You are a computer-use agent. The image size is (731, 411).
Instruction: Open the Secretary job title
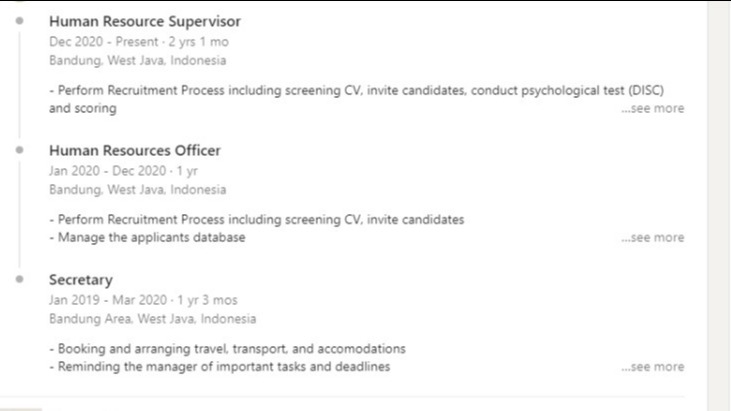[x=80, y=280]
